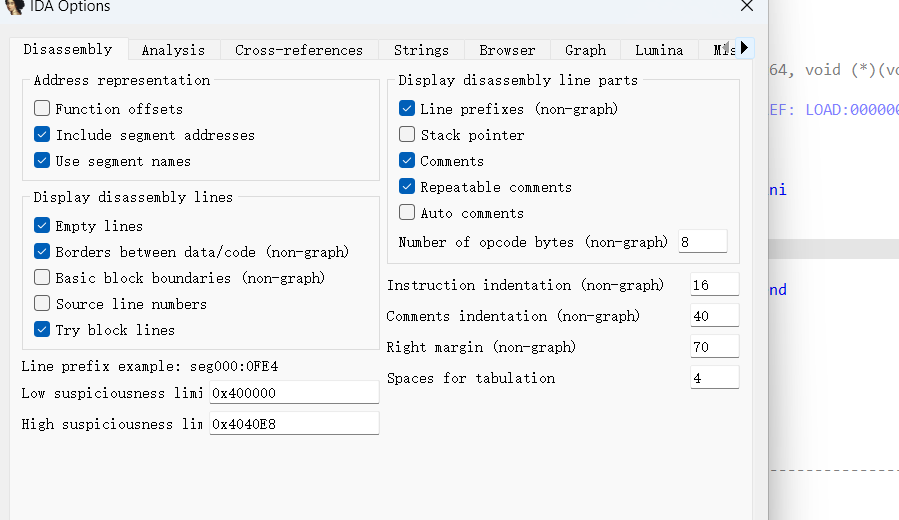Focus the Low suspiciousness limit field
Viewport: 899px width, 520px height.
(x=293, y=393)
